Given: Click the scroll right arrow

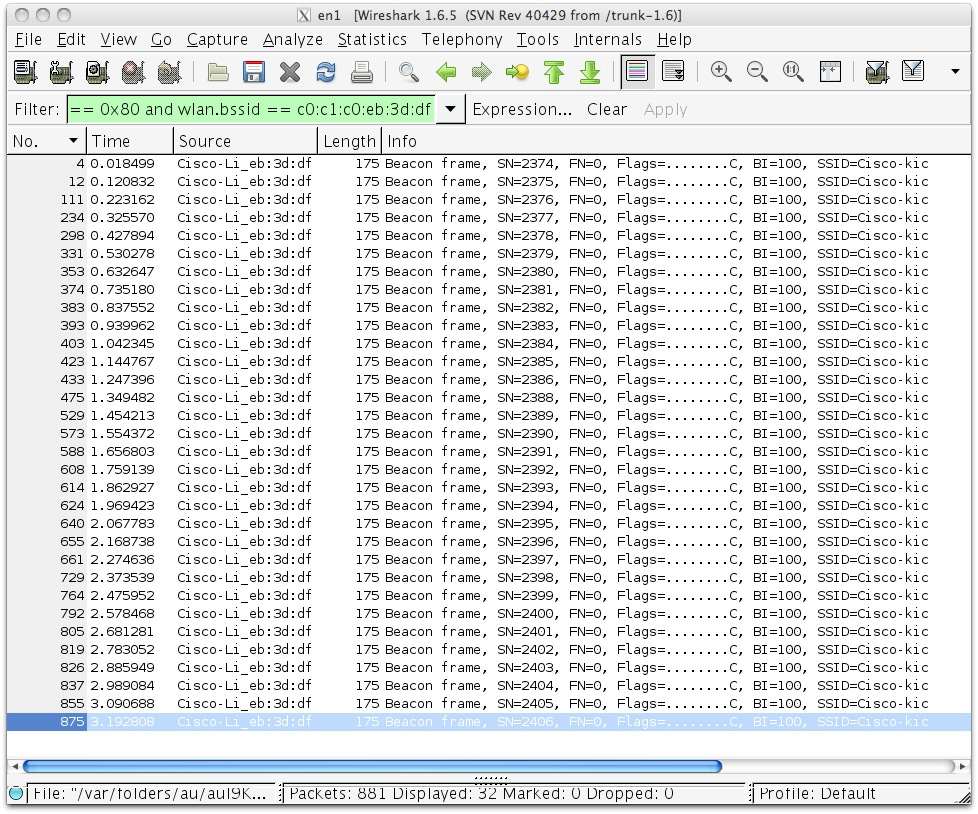Looking at the screenshot, I should coord(962,766).
